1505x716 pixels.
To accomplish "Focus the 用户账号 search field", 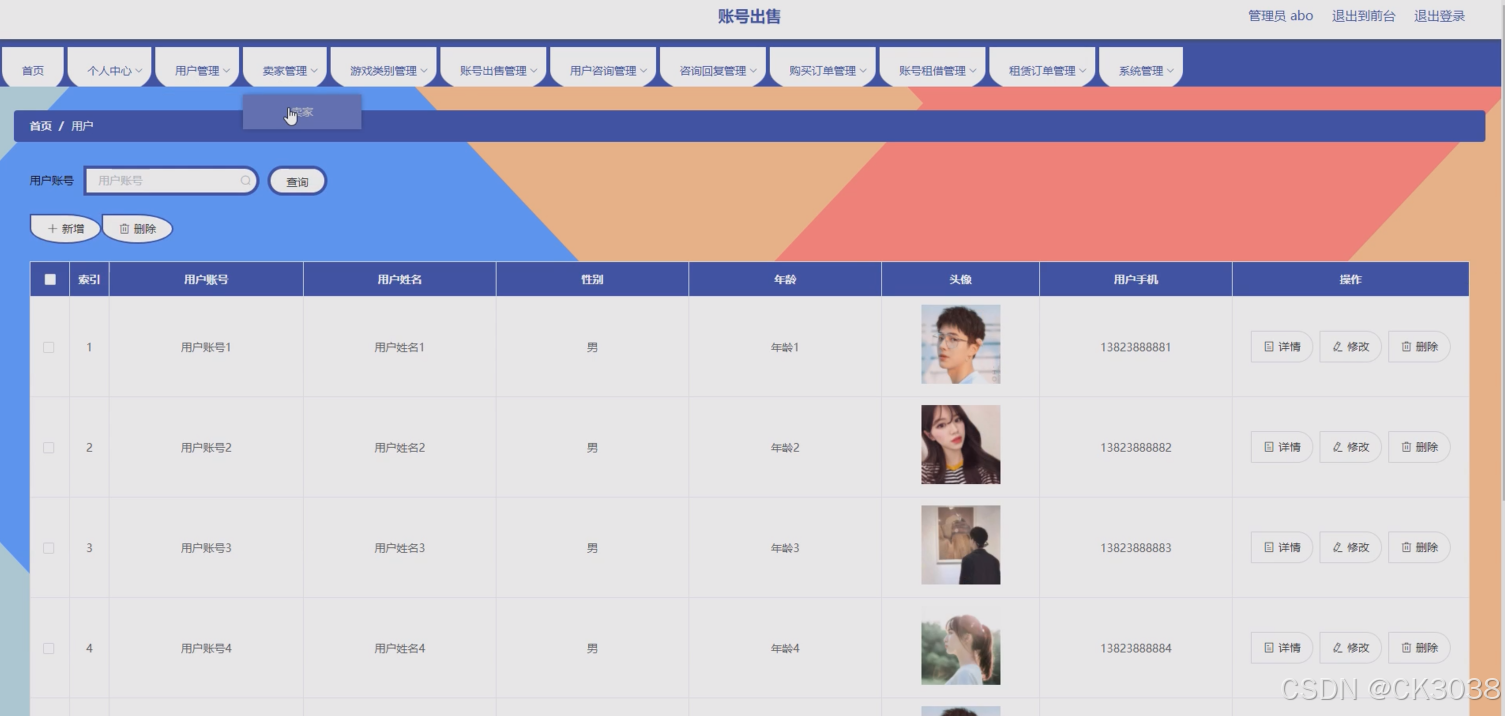I will coord(171,181).
